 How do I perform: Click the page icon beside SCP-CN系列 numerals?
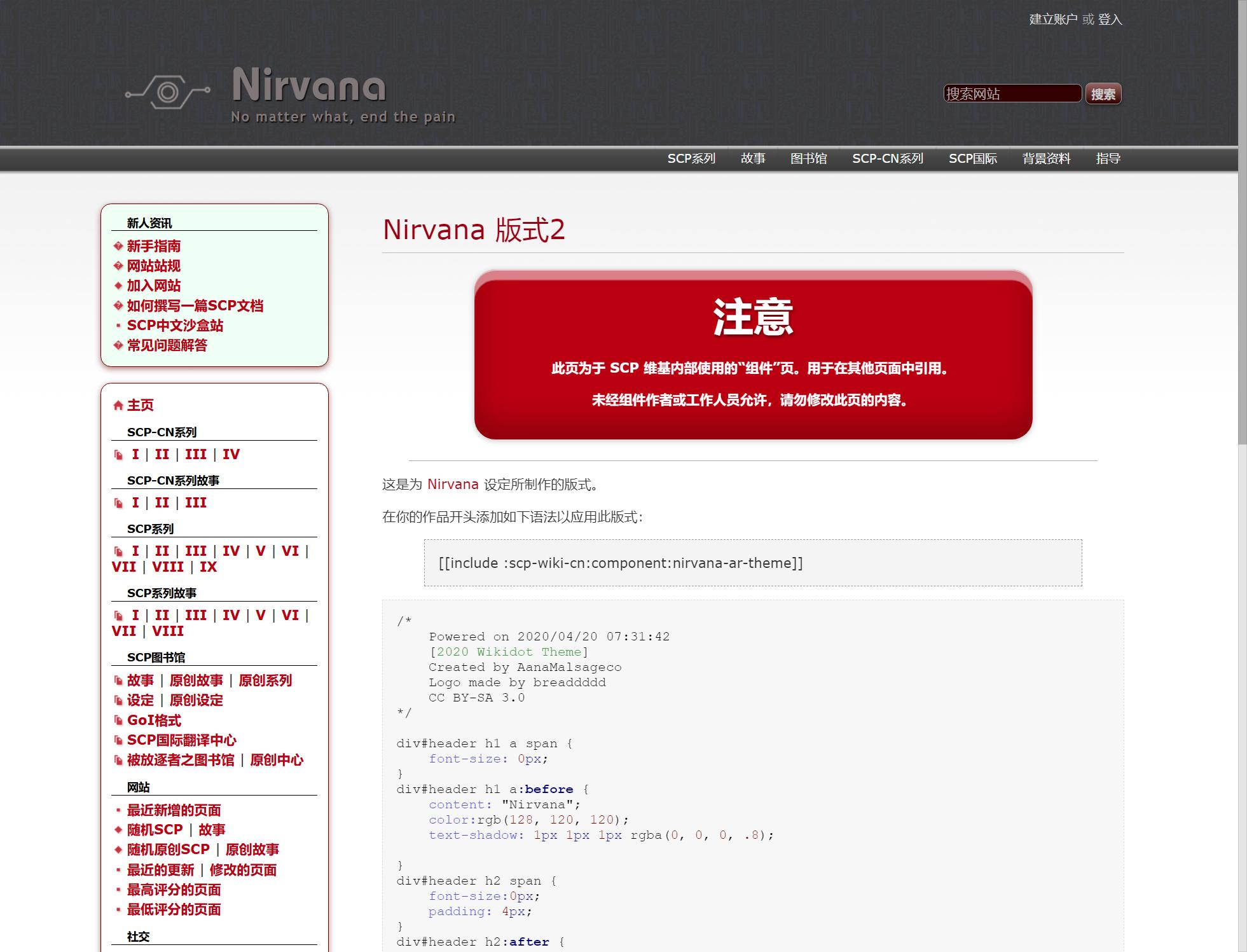coord(118,453)
